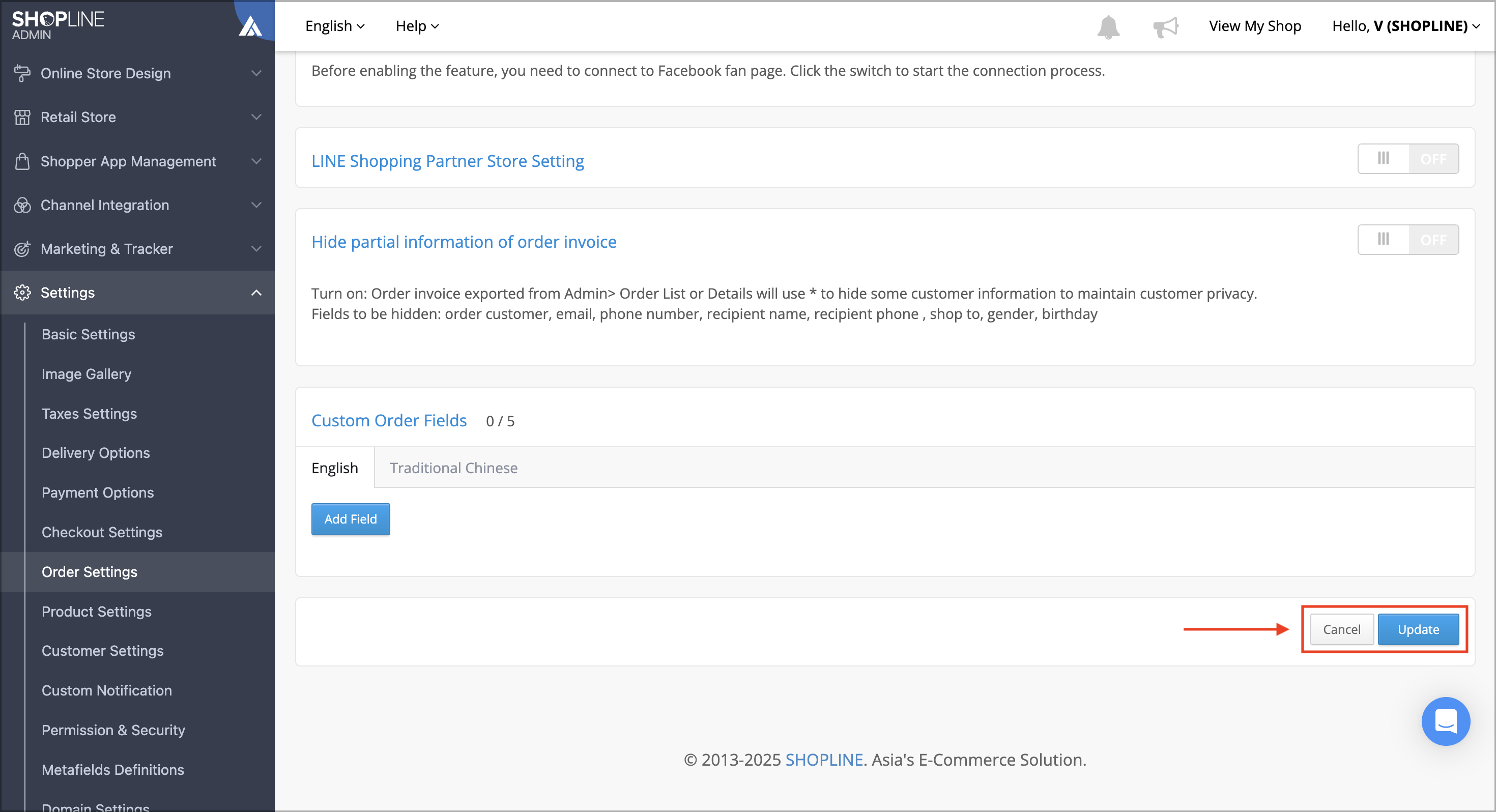Click the SHOPLINE Admin logo
Viewport: 1496px width, 812px height.
(x=58, y=25)
